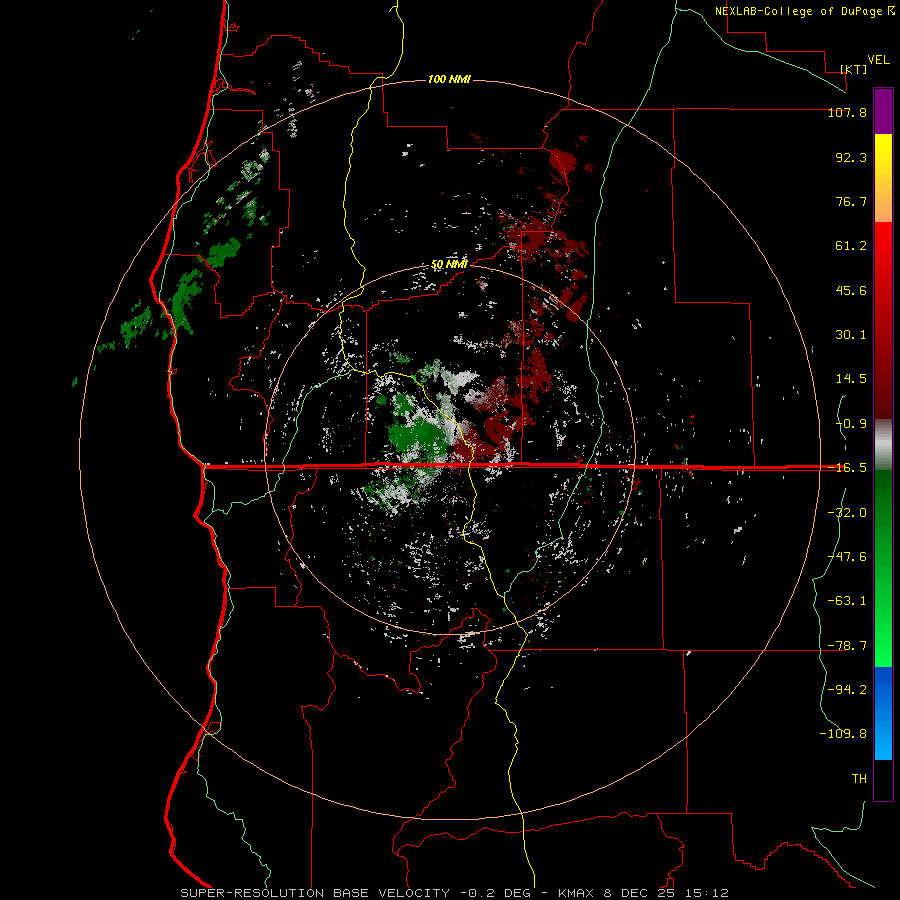The image size is (900, 900).
Task: Click the -94.2 velocity scale value
Action: (x=847, y=690)
